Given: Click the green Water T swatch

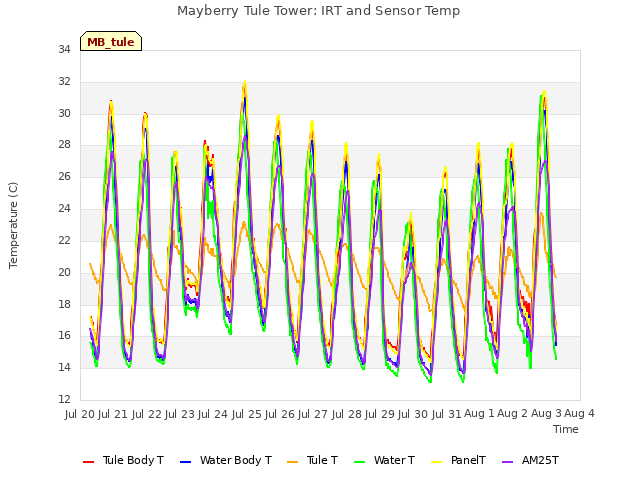Looking at the screenshot, I should [359, 462].
